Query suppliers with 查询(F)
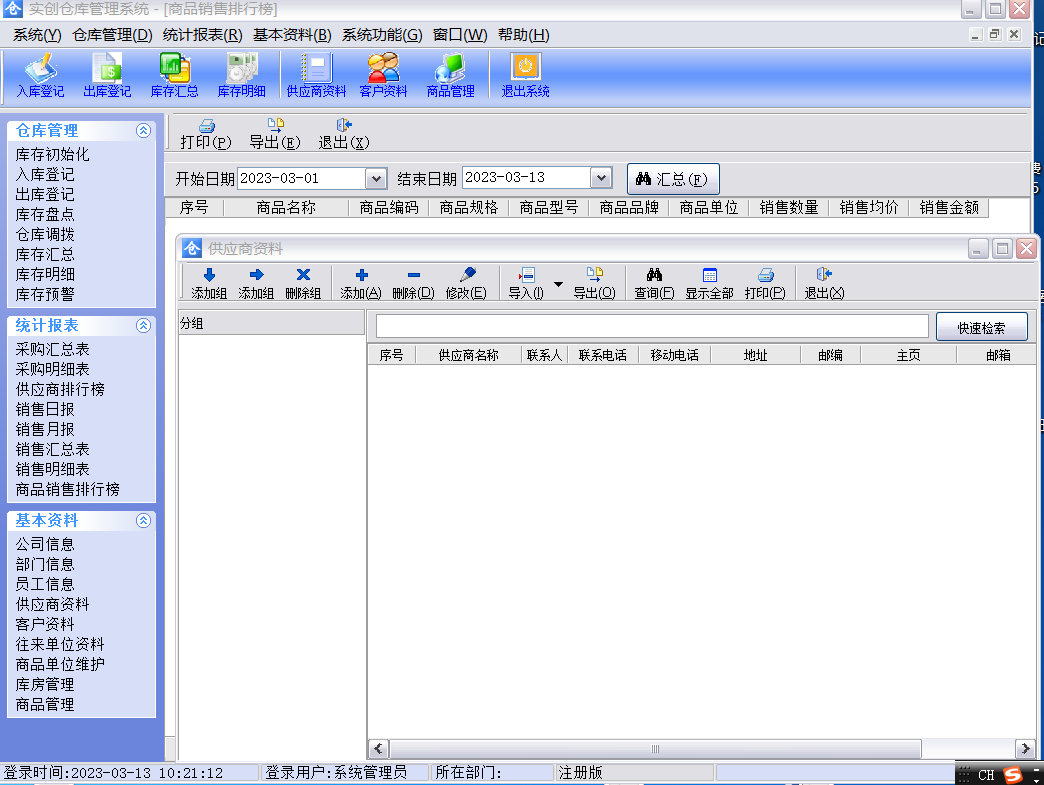1044x785 pixels. 654,284
